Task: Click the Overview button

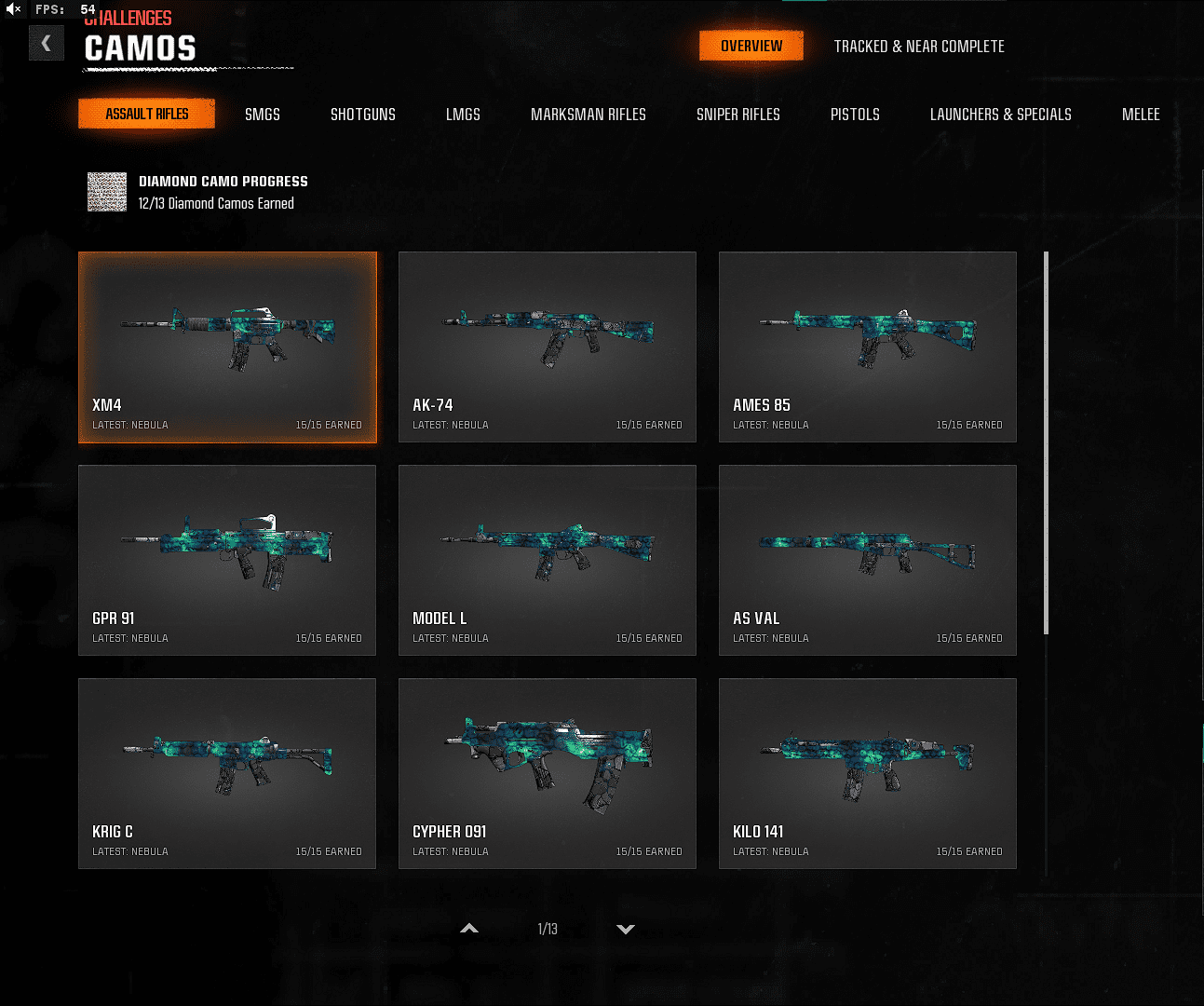Action: (x=751, y=46)
